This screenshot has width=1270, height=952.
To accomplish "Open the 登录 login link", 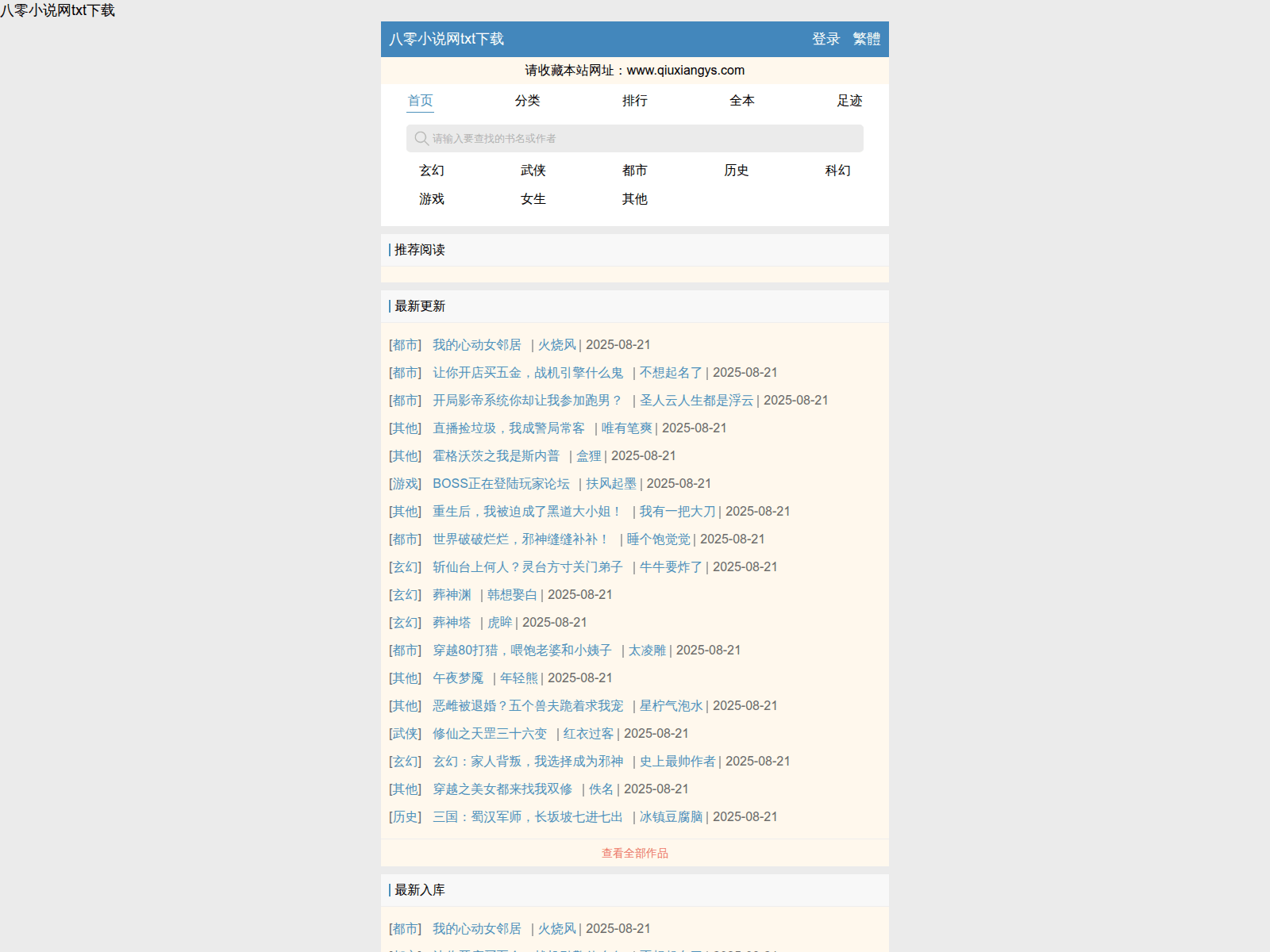I will 825,39.
